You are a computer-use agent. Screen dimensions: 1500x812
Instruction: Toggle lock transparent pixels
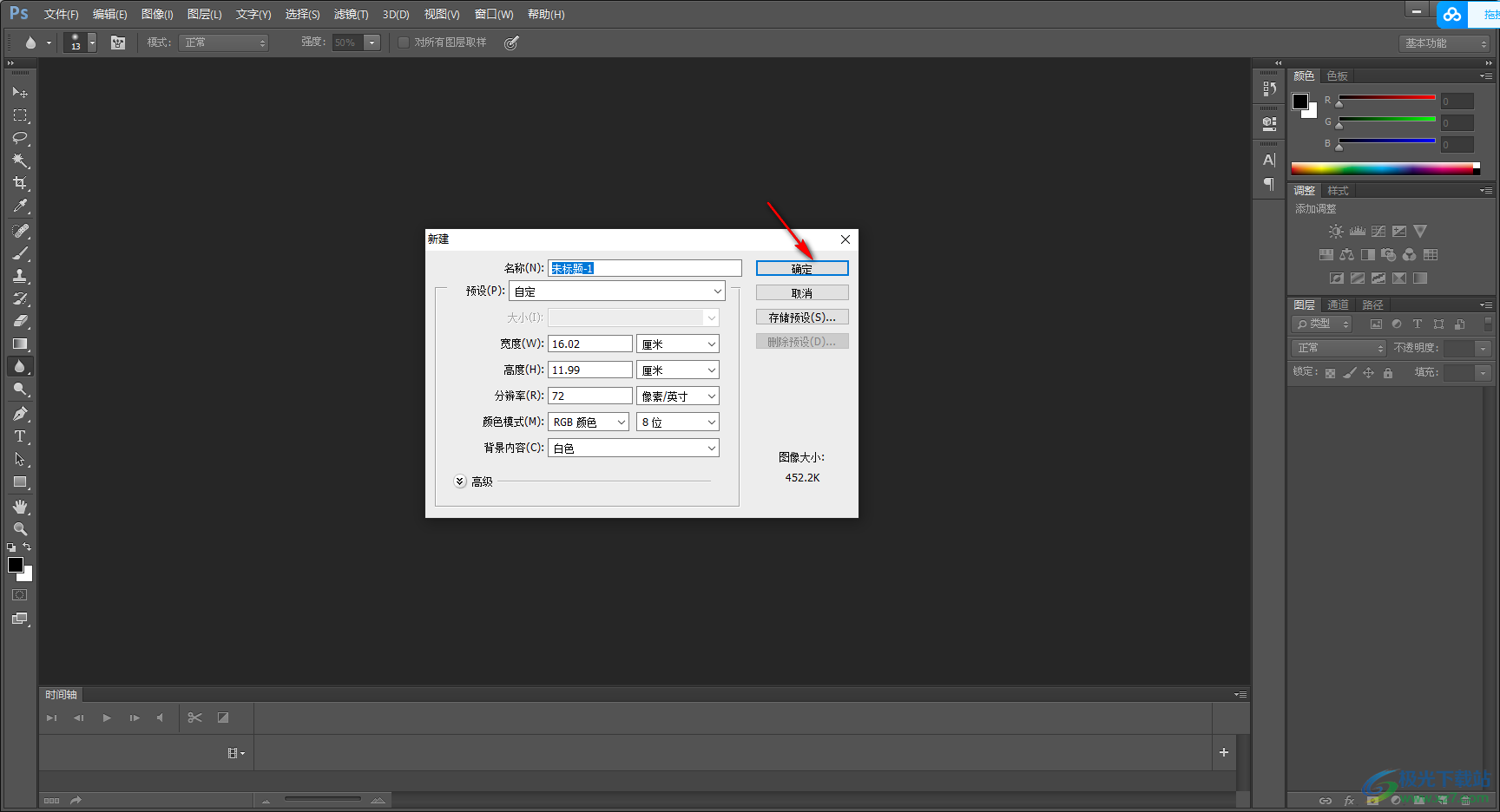1330,373
